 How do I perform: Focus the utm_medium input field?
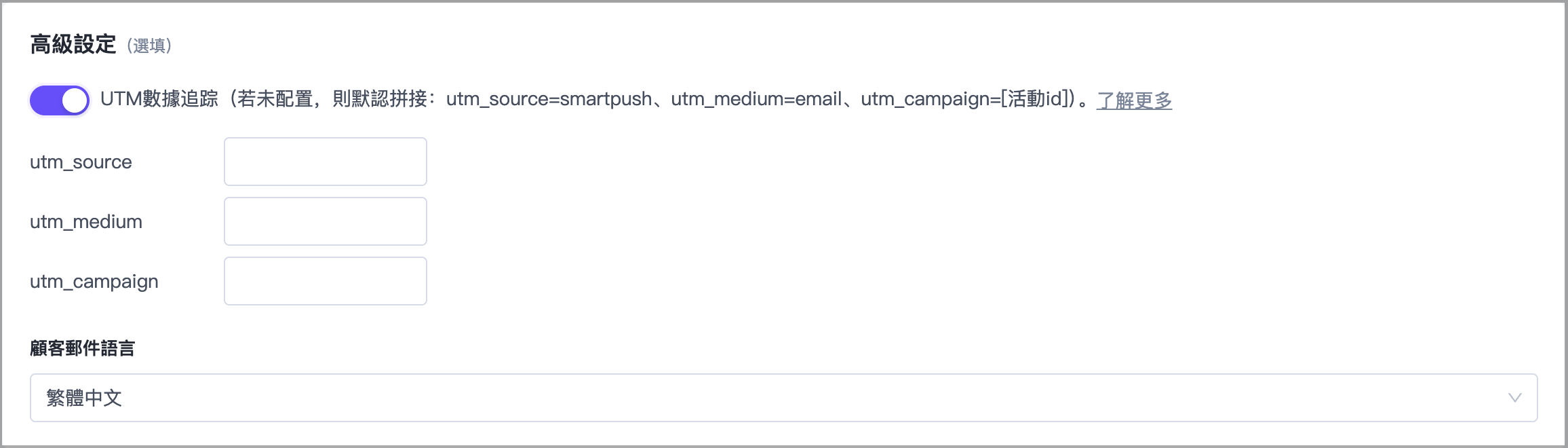click(x=326, y=221)
